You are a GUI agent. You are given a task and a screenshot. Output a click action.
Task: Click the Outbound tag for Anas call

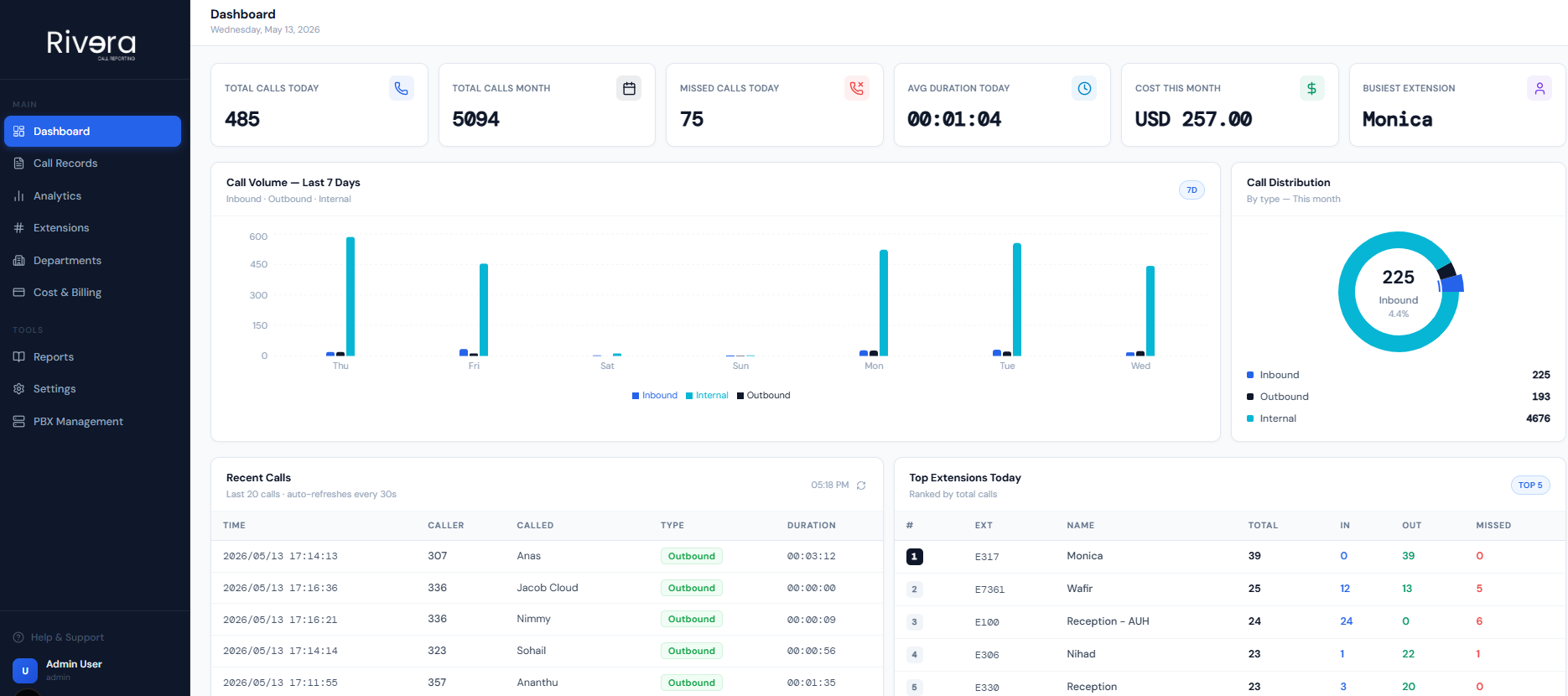pyautogui.click(x=692, y=556)
